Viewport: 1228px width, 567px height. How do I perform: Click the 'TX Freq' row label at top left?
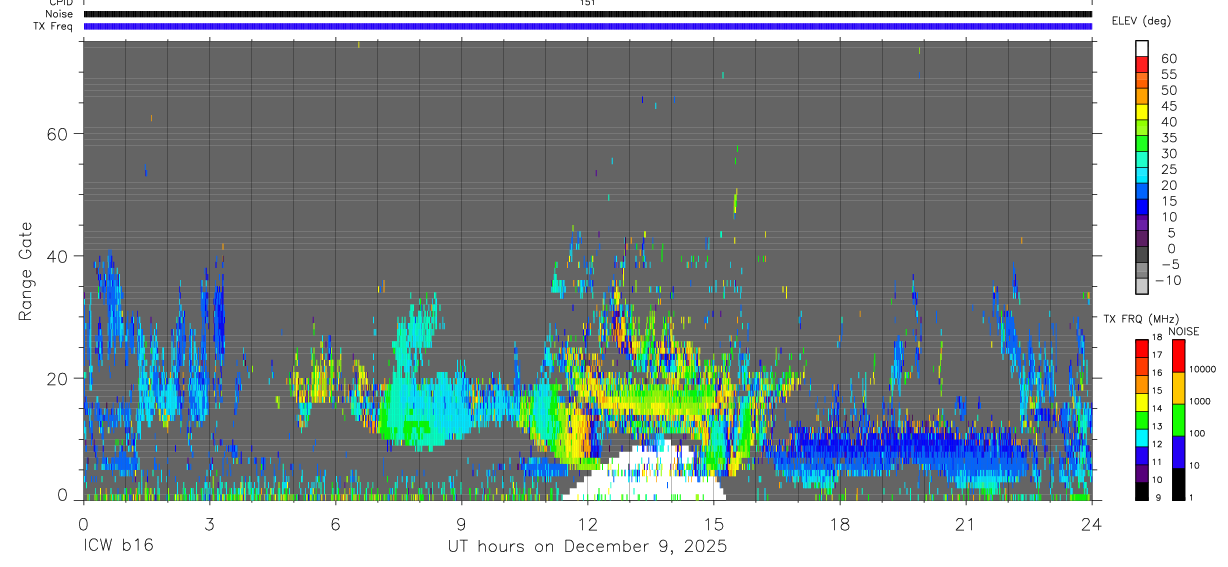53,26
